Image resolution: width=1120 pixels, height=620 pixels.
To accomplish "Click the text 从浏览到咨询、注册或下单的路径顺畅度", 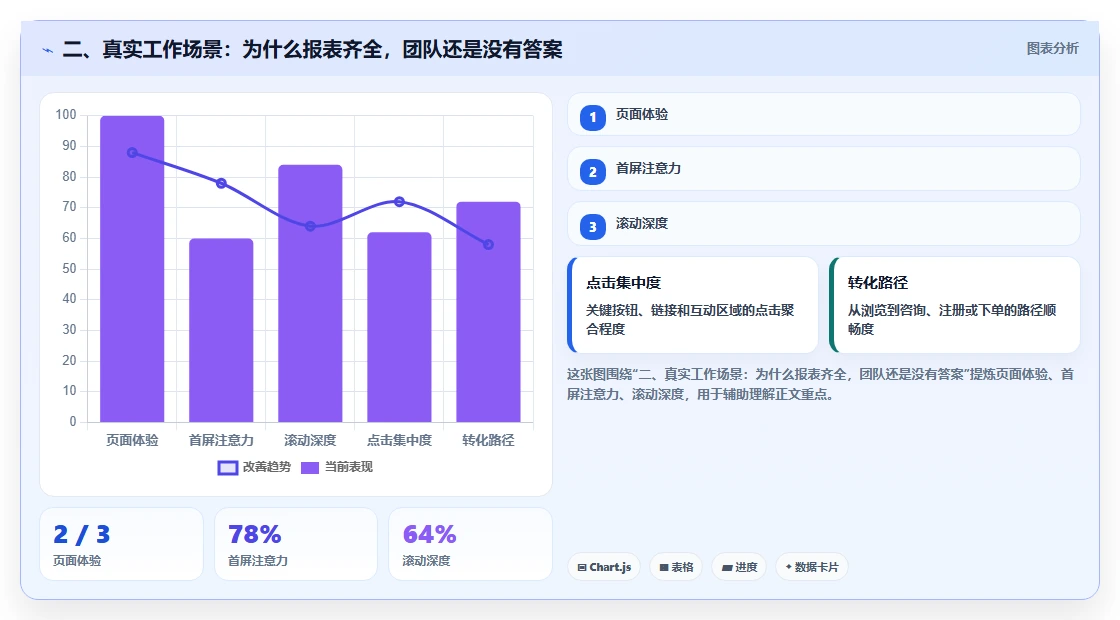I will (951, 319).
